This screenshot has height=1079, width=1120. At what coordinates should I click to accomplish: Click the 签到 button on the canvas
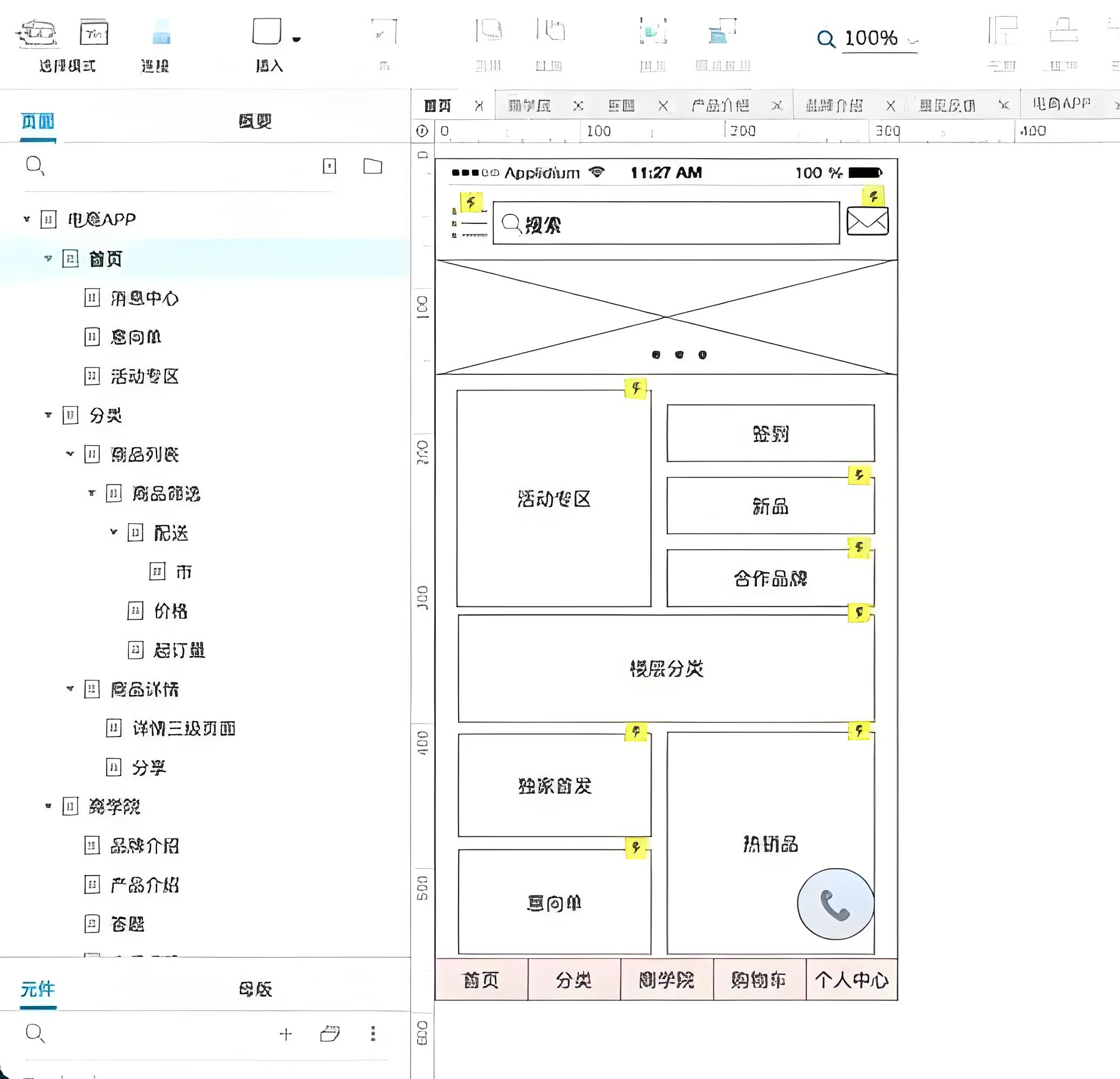[770, 434]
